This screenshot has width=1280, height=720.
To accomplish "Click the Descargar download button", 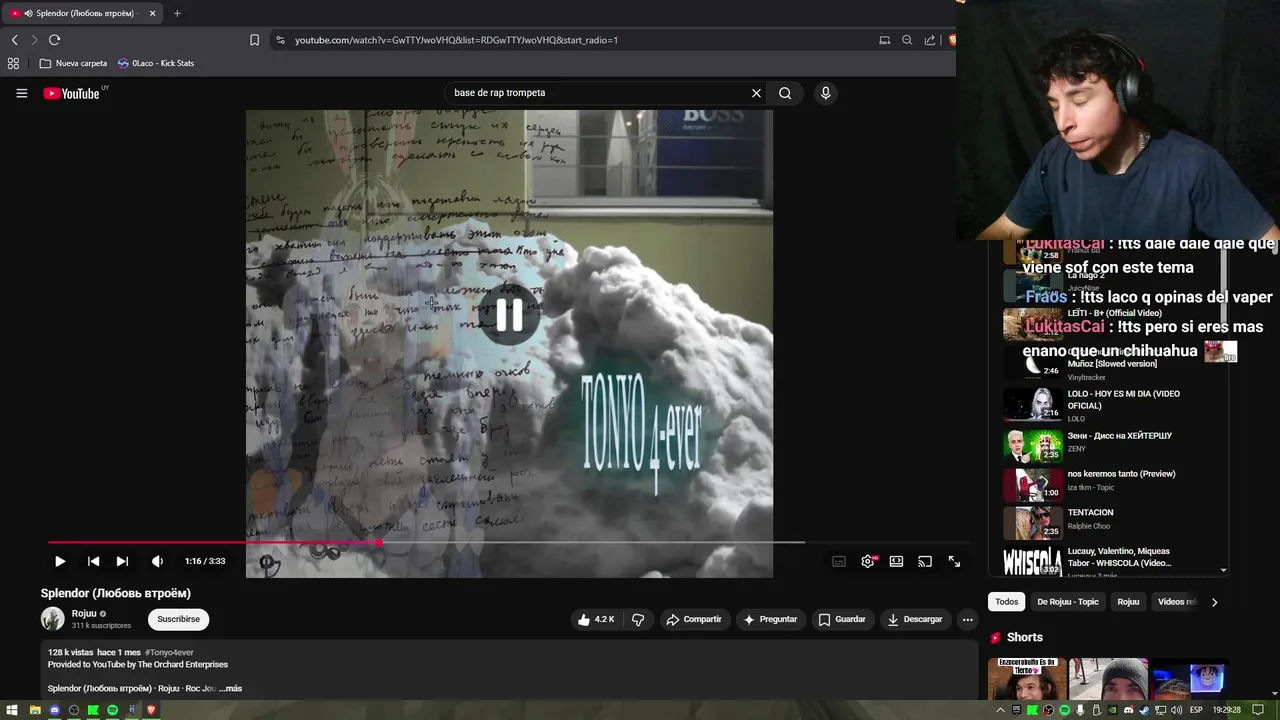I will [914, 619].
